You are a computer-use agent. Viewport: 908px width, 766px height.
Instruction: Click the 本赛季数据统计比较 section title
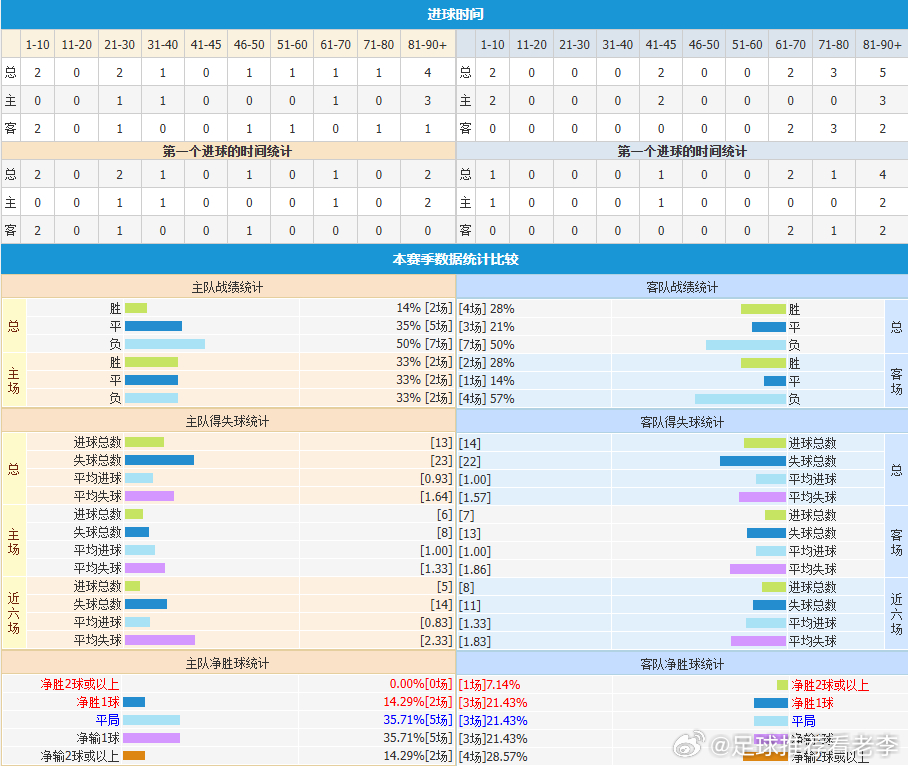coord(455,259)
